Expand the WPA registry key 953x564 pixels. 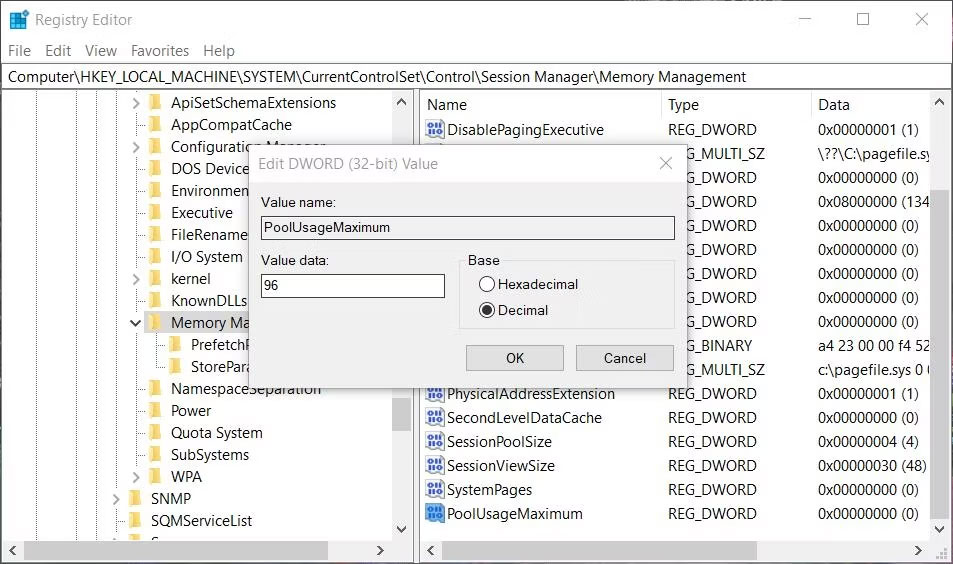coord(135,477)
